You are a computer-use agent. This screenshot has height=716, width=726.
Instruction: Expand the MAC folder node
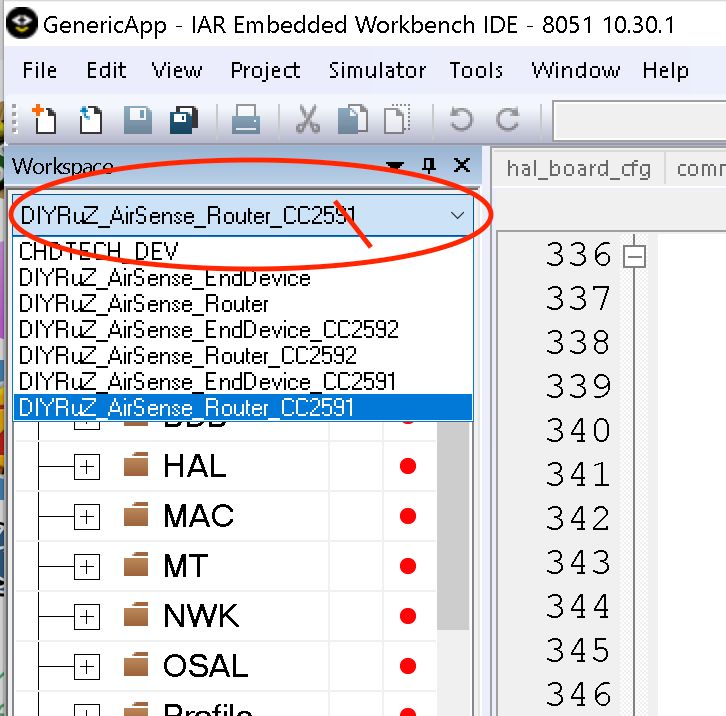tap(87, 516)
